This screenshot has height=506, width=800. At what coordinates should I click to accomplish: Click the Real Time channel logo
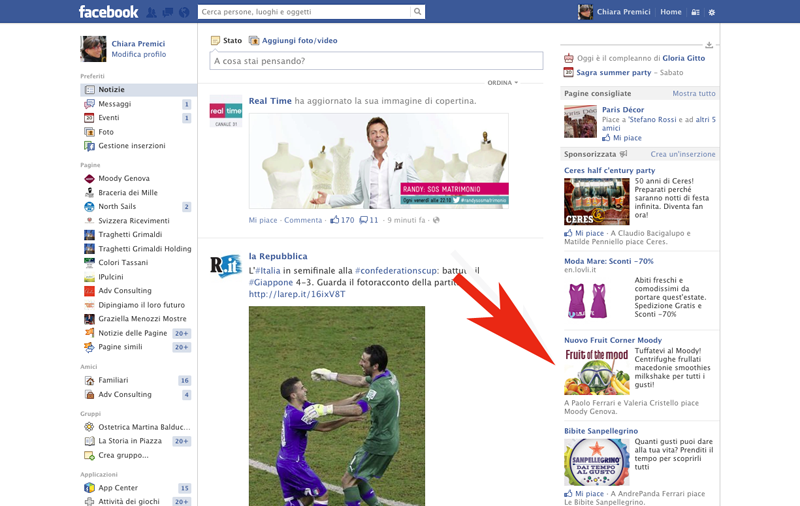pos(226,111)
